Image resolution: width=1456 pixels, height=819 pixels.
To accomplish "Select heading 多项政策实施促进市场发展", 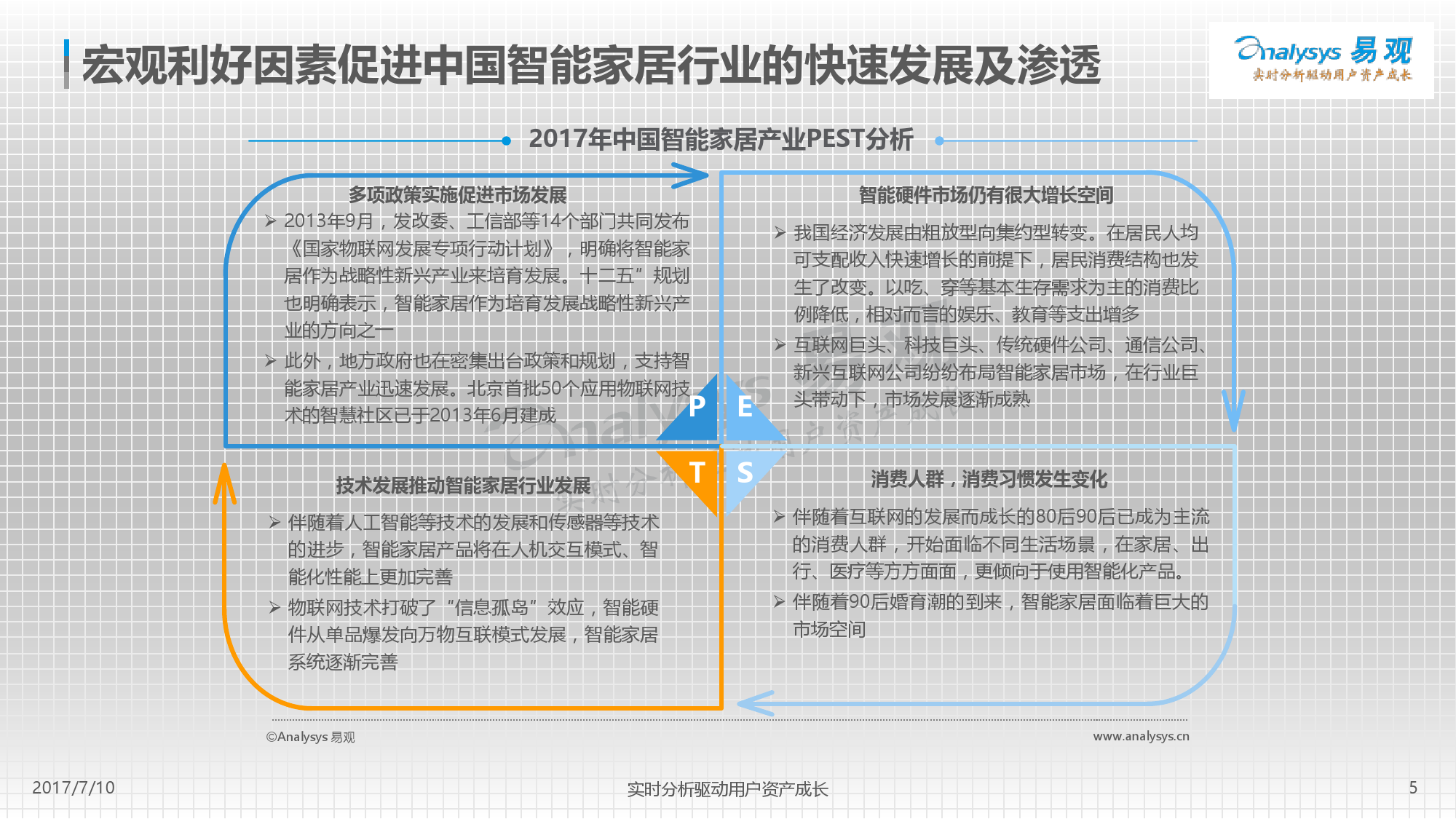I will click(457, 195).
